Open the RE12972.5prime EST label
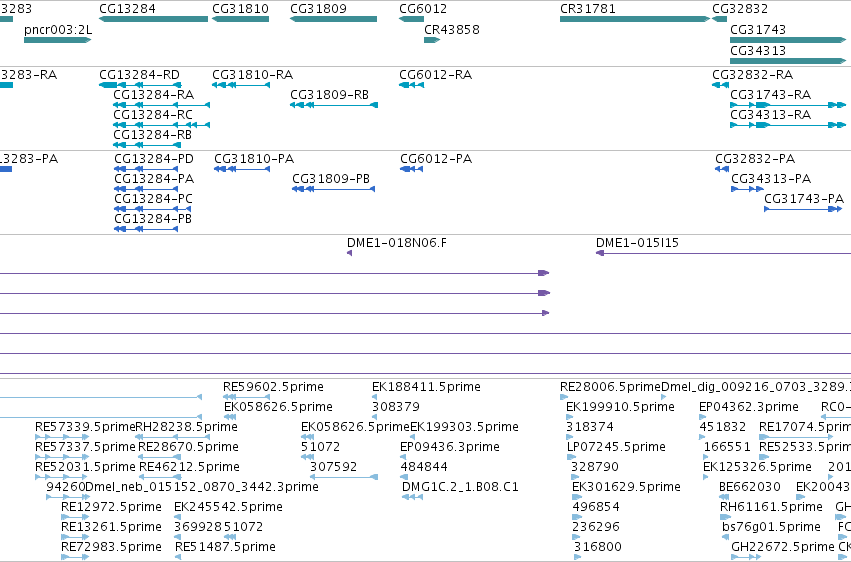The width and height of the screenshot is (851, 562). pos(111,507)
